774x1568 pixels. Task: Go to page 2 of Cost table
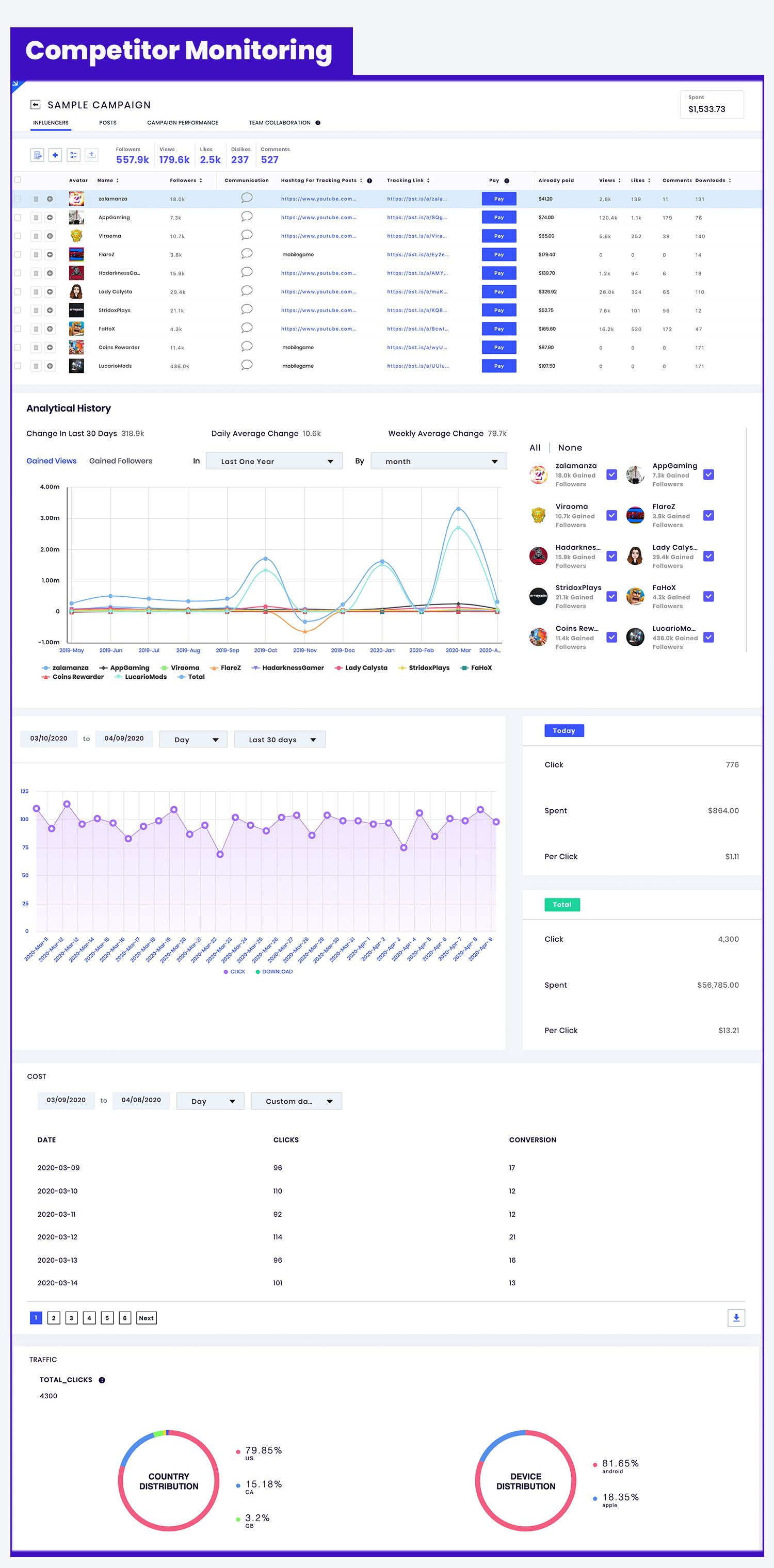[54, 1318]
